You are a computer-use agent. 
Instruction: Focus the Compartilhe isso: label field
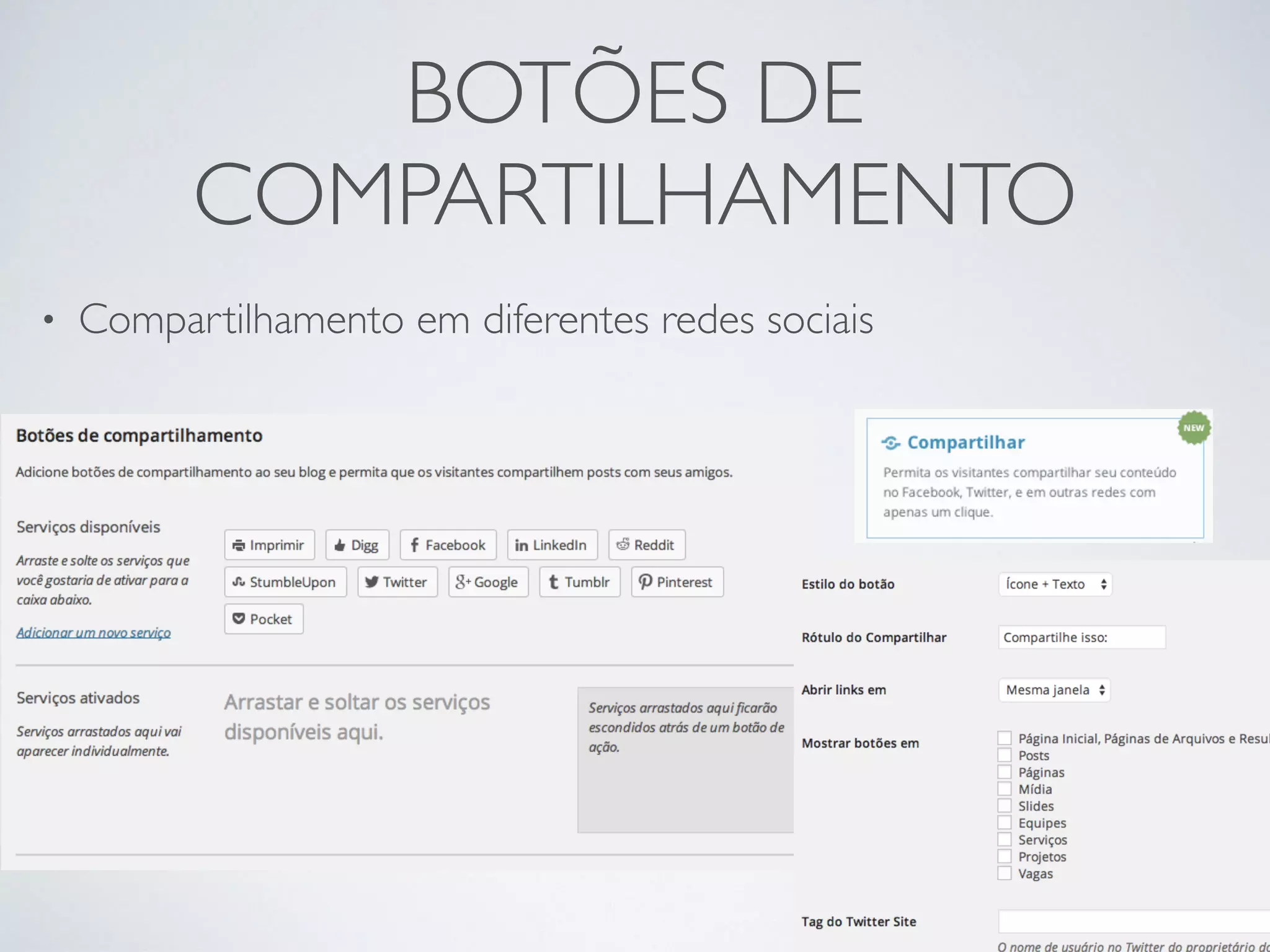1082,638
